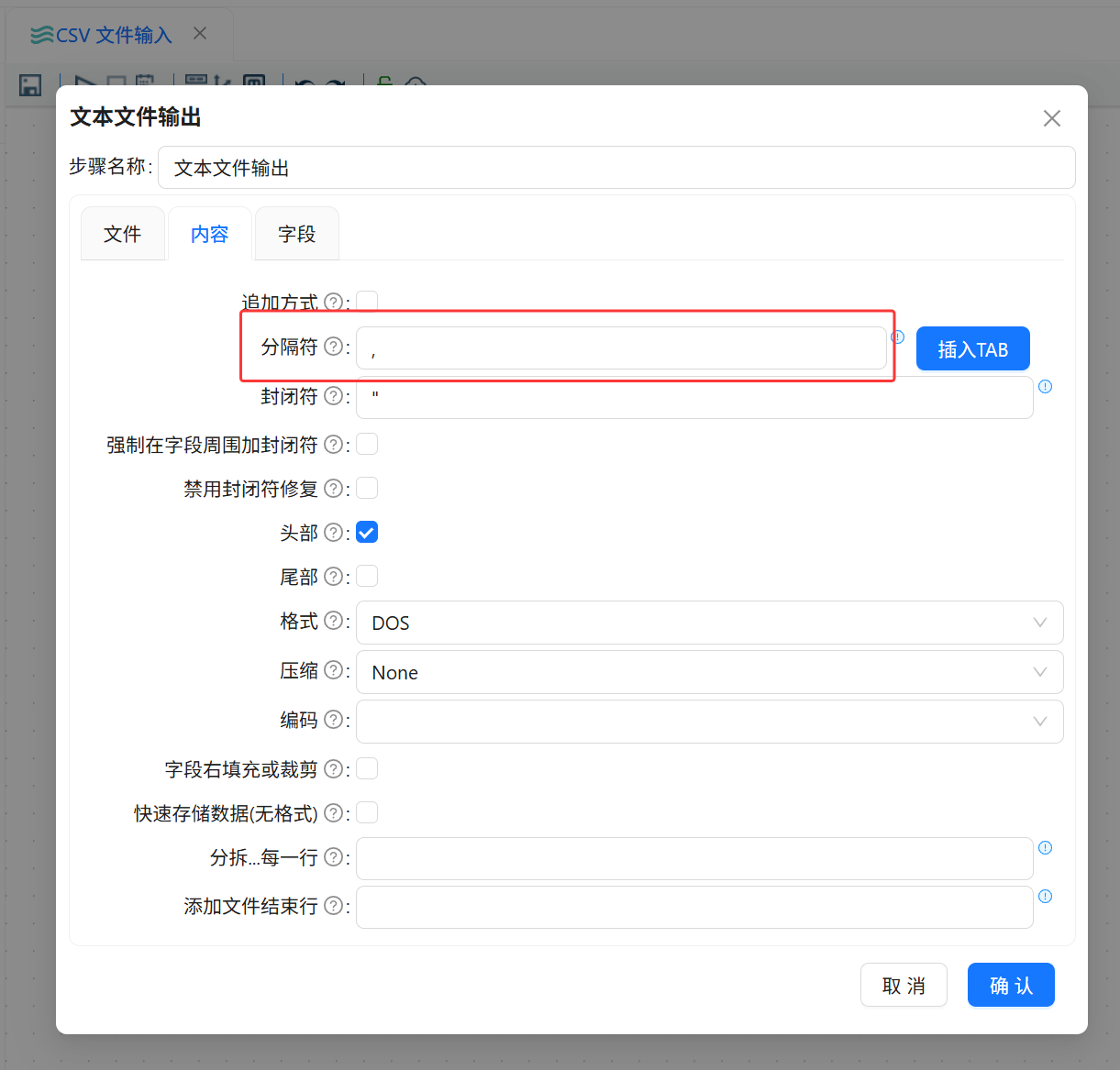Focus the 步骤名称 input field
Viewport: 1120px width, 1070px height.
[x=616, y=168]
